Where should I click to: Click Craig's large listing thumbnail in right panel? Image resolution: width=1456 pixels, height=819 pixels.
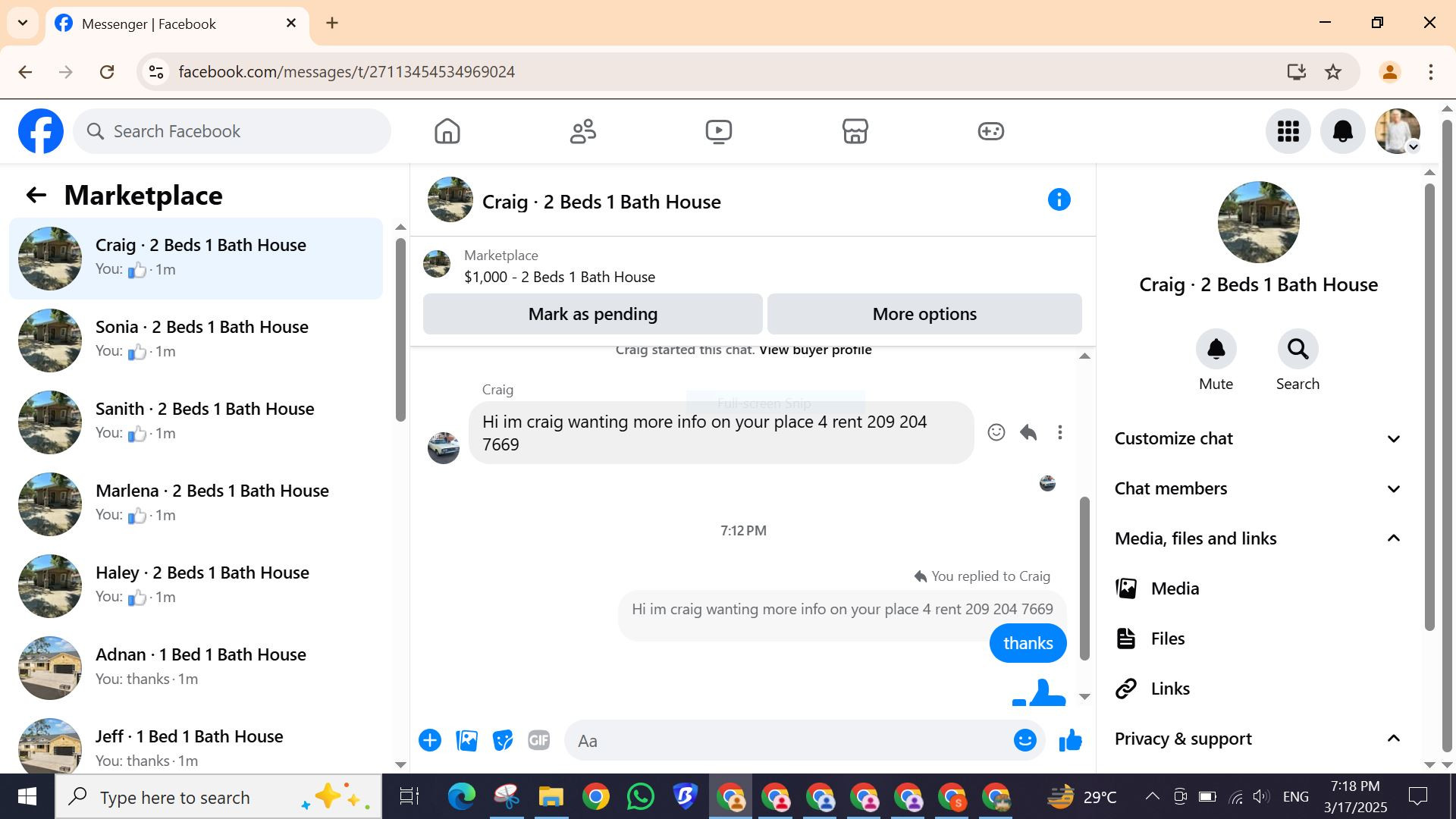click(1258, 222)
